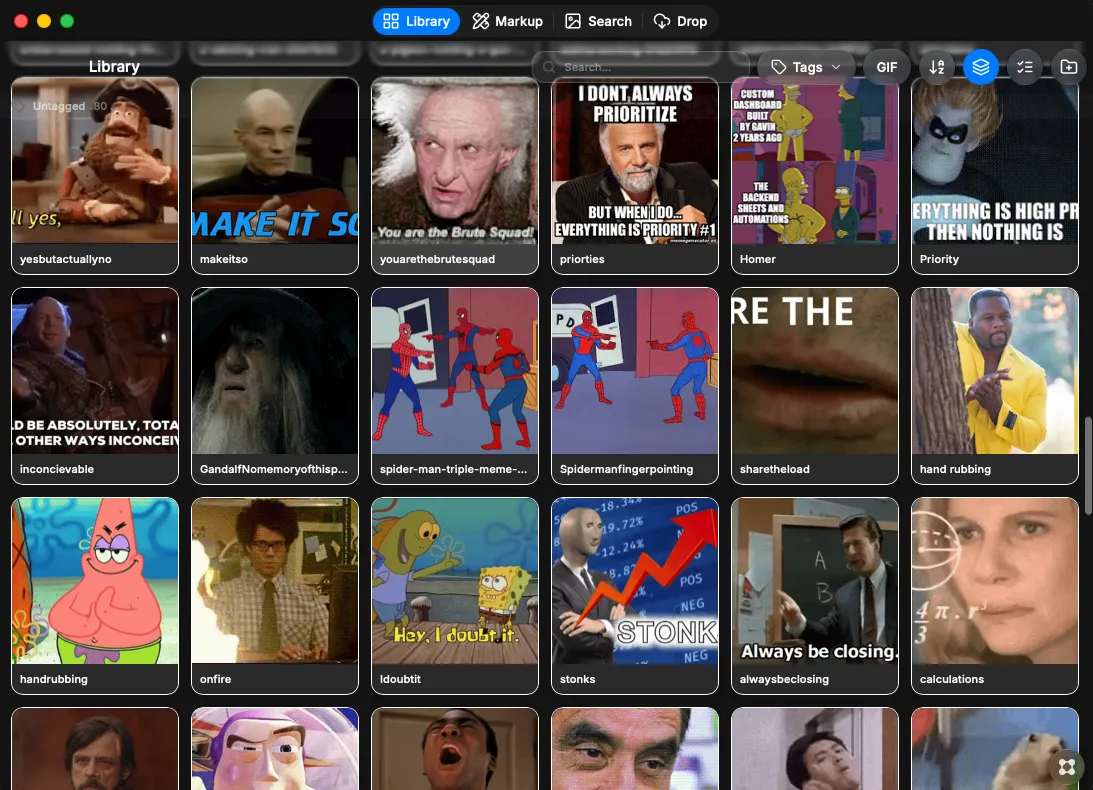This screenshot has width=1093, height=790.
Task: Click the yellow minimize window button
Action: pyautogui.click(x=44, y=21)
